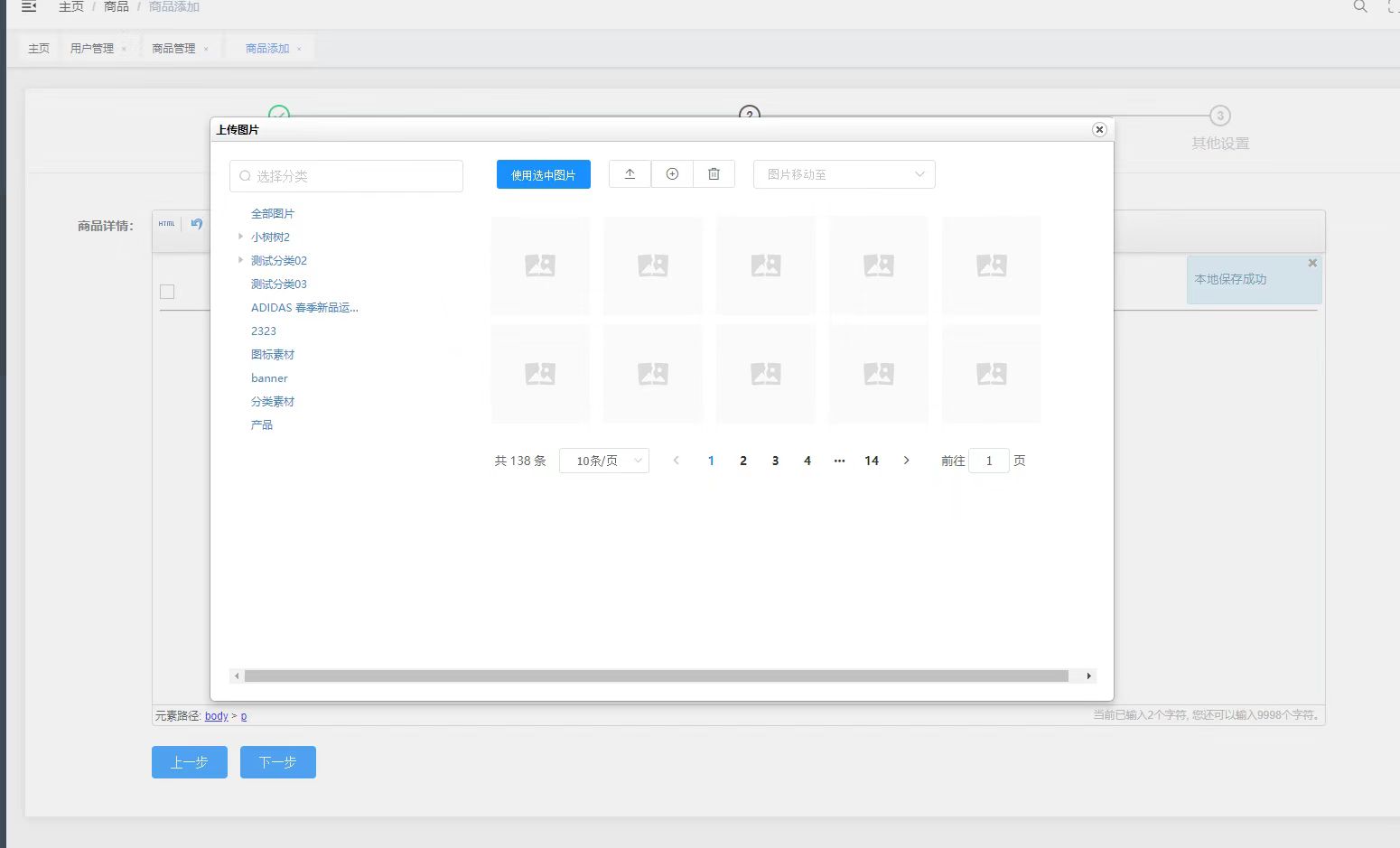Click the pagination ellipsis for more pages
Image resolution: width=1400 pixels, height=848 pixels.
839,461
